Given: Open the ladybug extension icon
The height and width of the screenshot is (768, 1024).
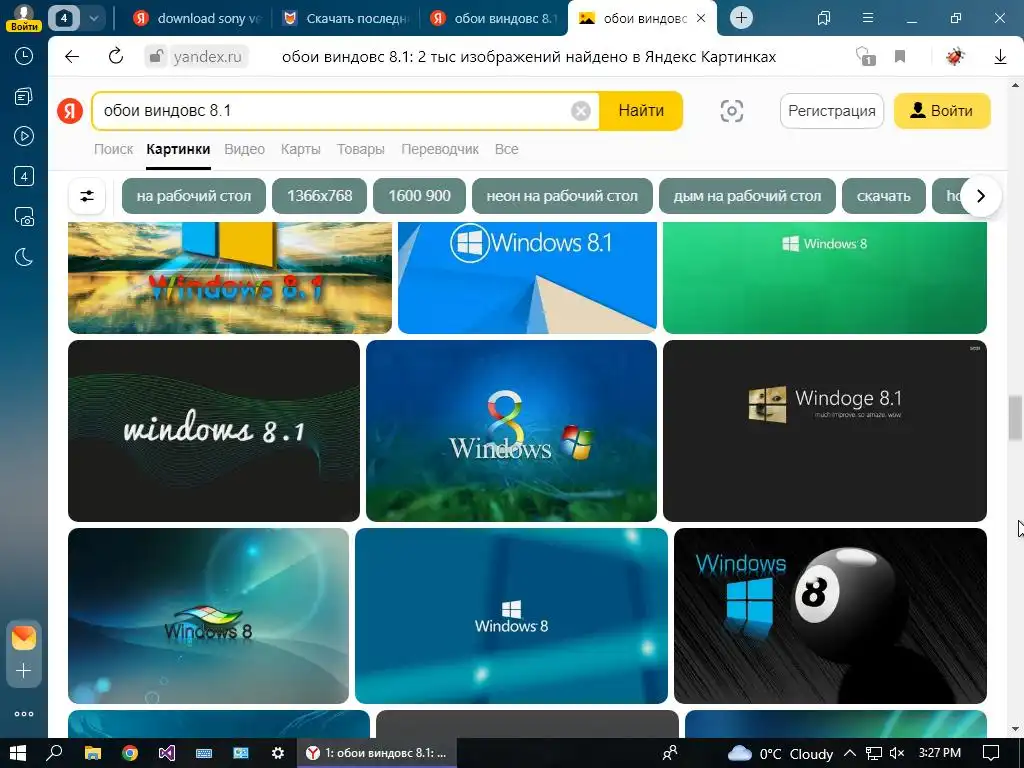Looking at the screenshot, I should (955, 57).
